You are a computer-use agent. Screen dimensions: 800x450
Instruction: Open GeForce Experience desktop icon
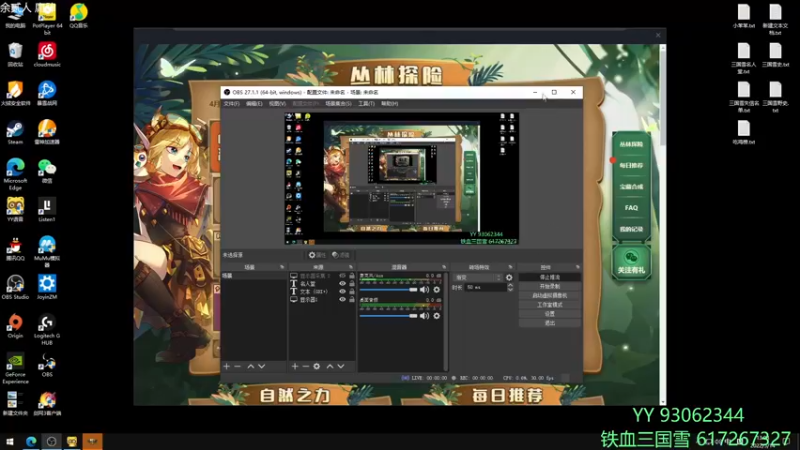tap(15, 368)
